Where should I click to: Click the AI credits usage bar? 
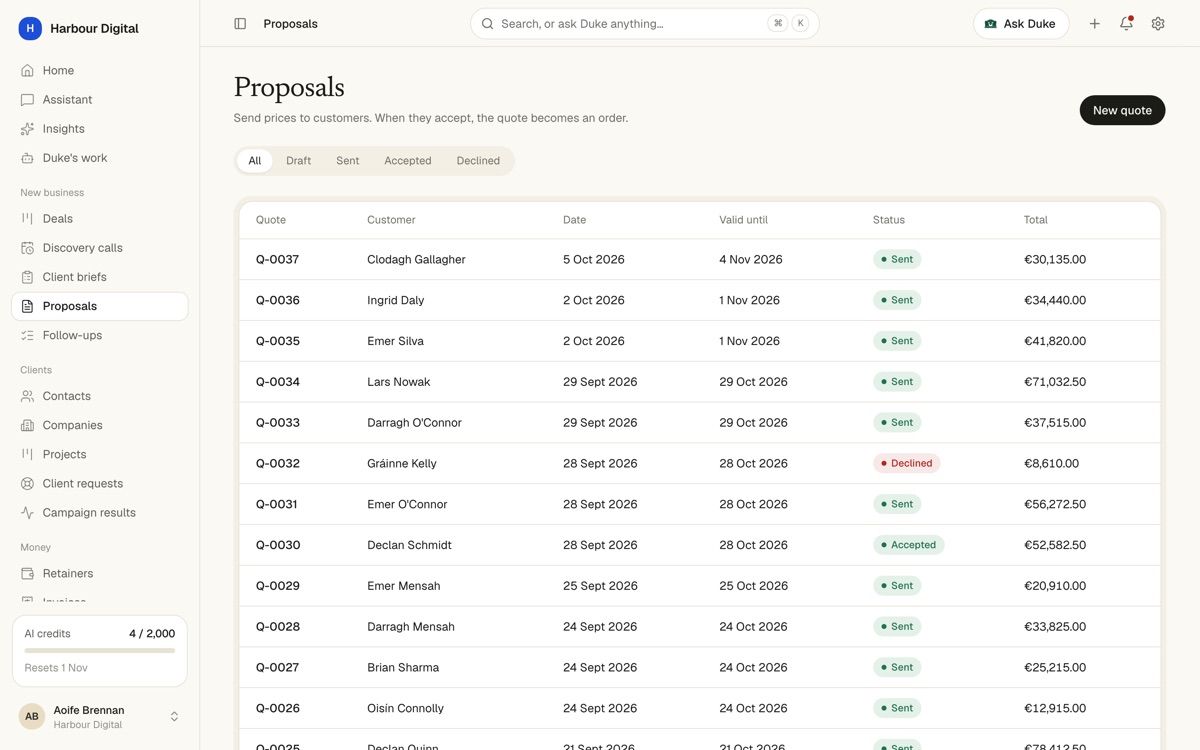pos(100,651)
